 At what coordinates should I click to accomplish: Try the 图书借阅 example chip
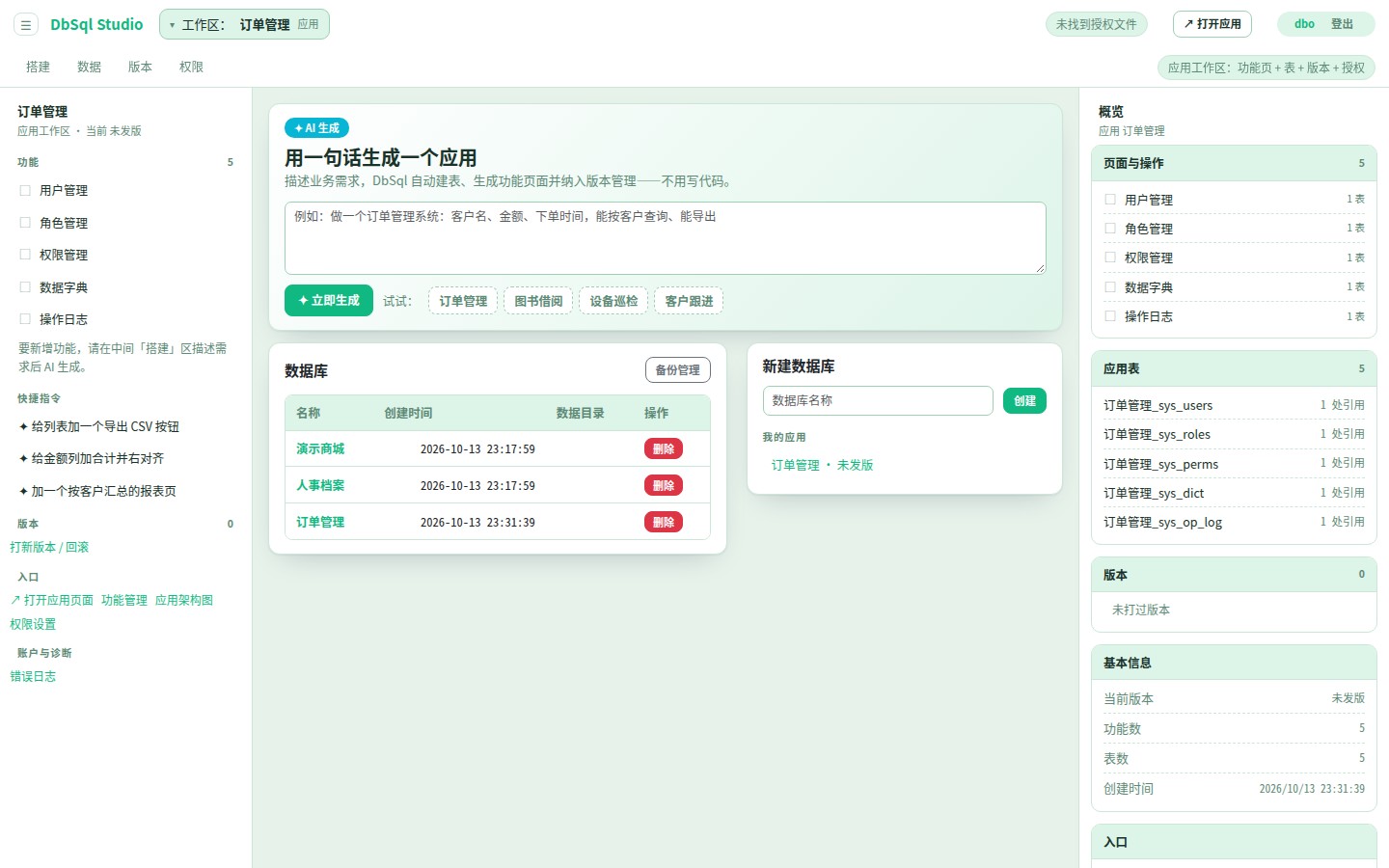[538, 301]
